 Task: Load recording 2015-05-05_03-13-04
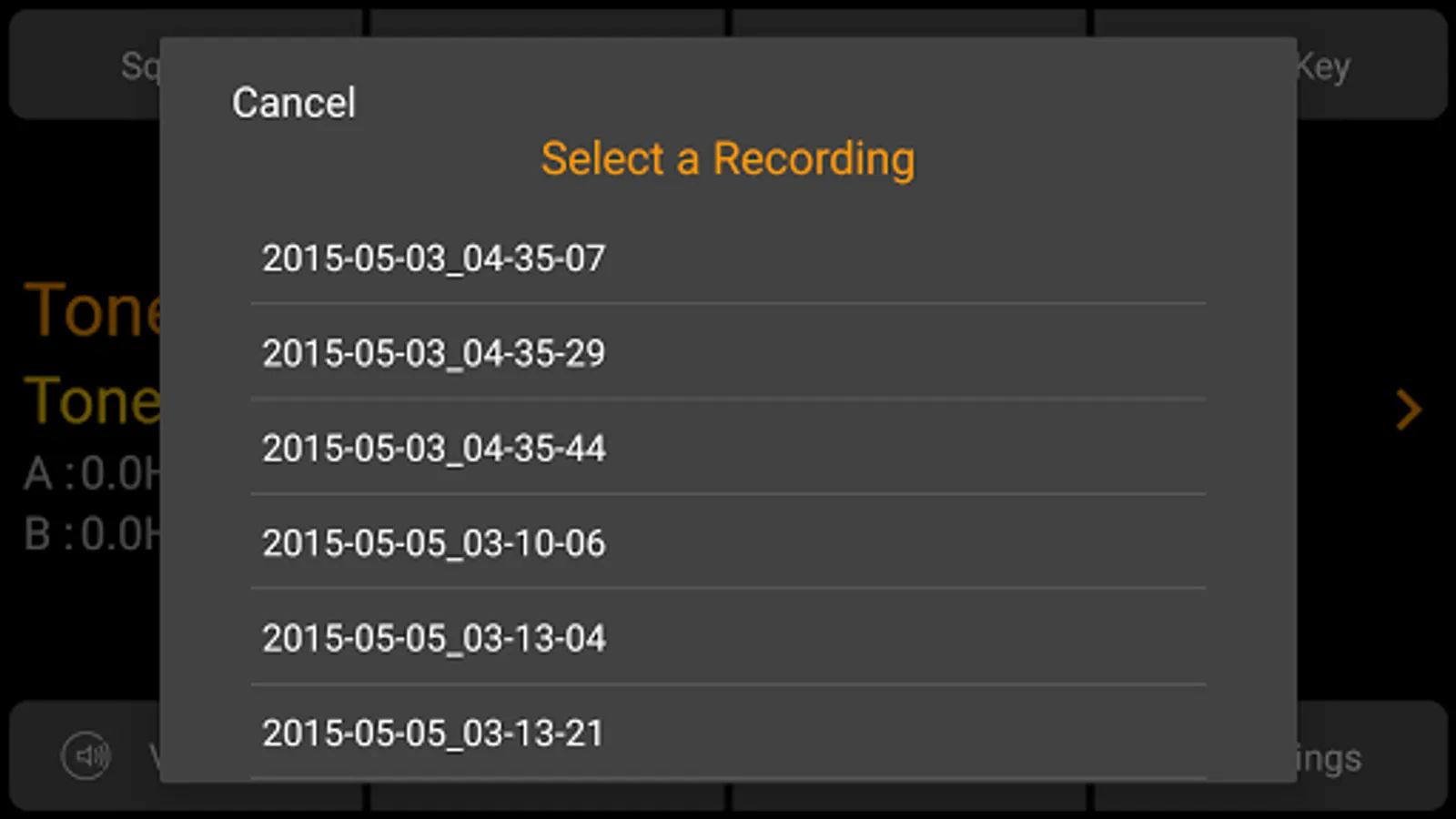433,638
